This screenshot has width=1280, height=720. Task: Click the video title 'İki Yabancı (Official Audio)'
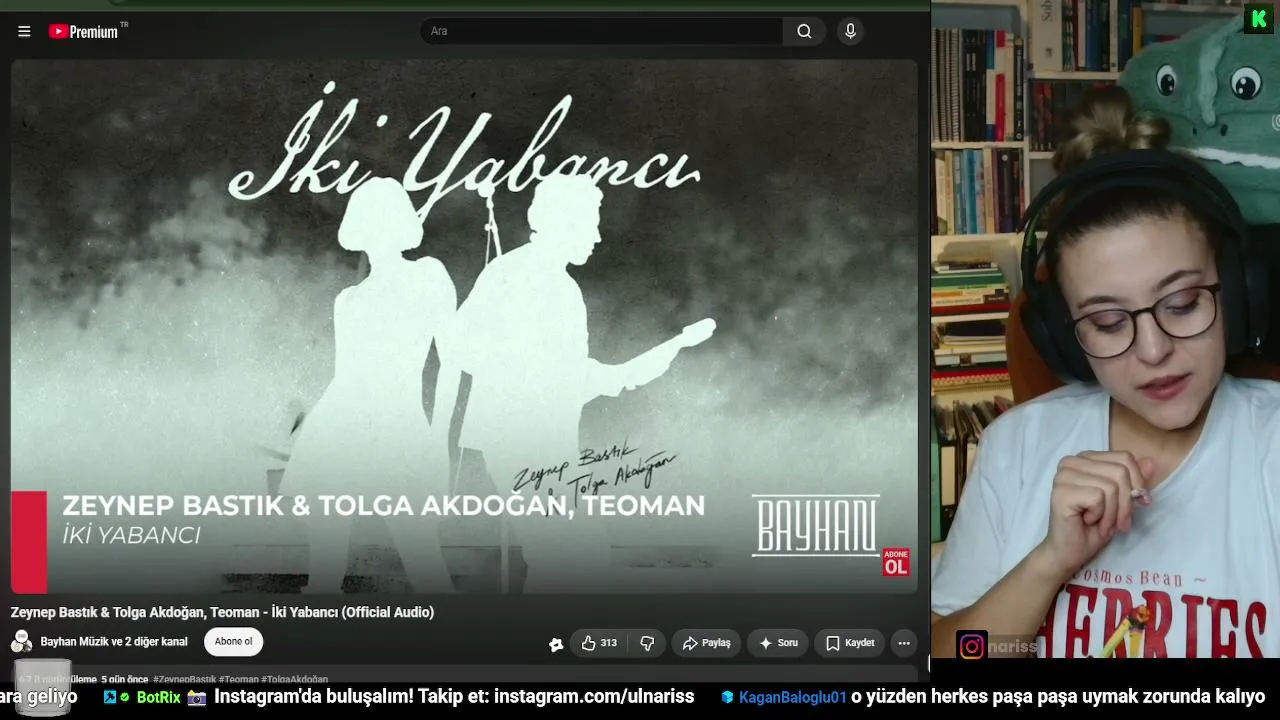tap(222, 612)
